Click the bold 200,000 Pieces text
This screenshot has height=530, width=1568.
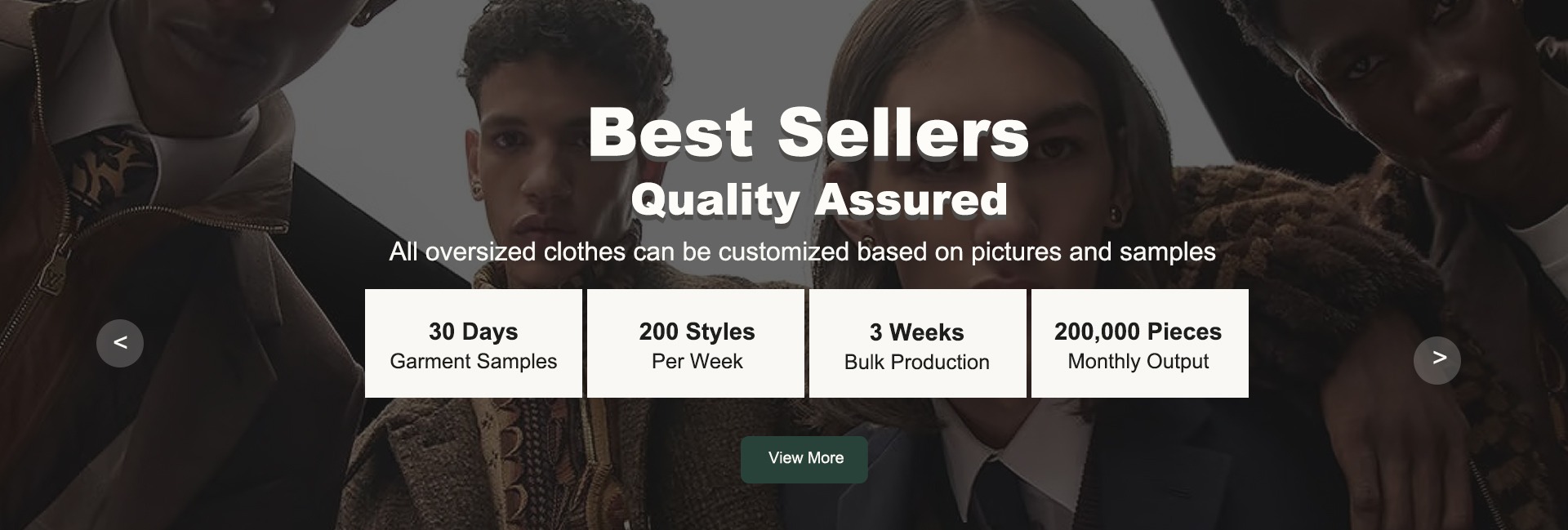pyautogui.click(x=1138, y=332)
